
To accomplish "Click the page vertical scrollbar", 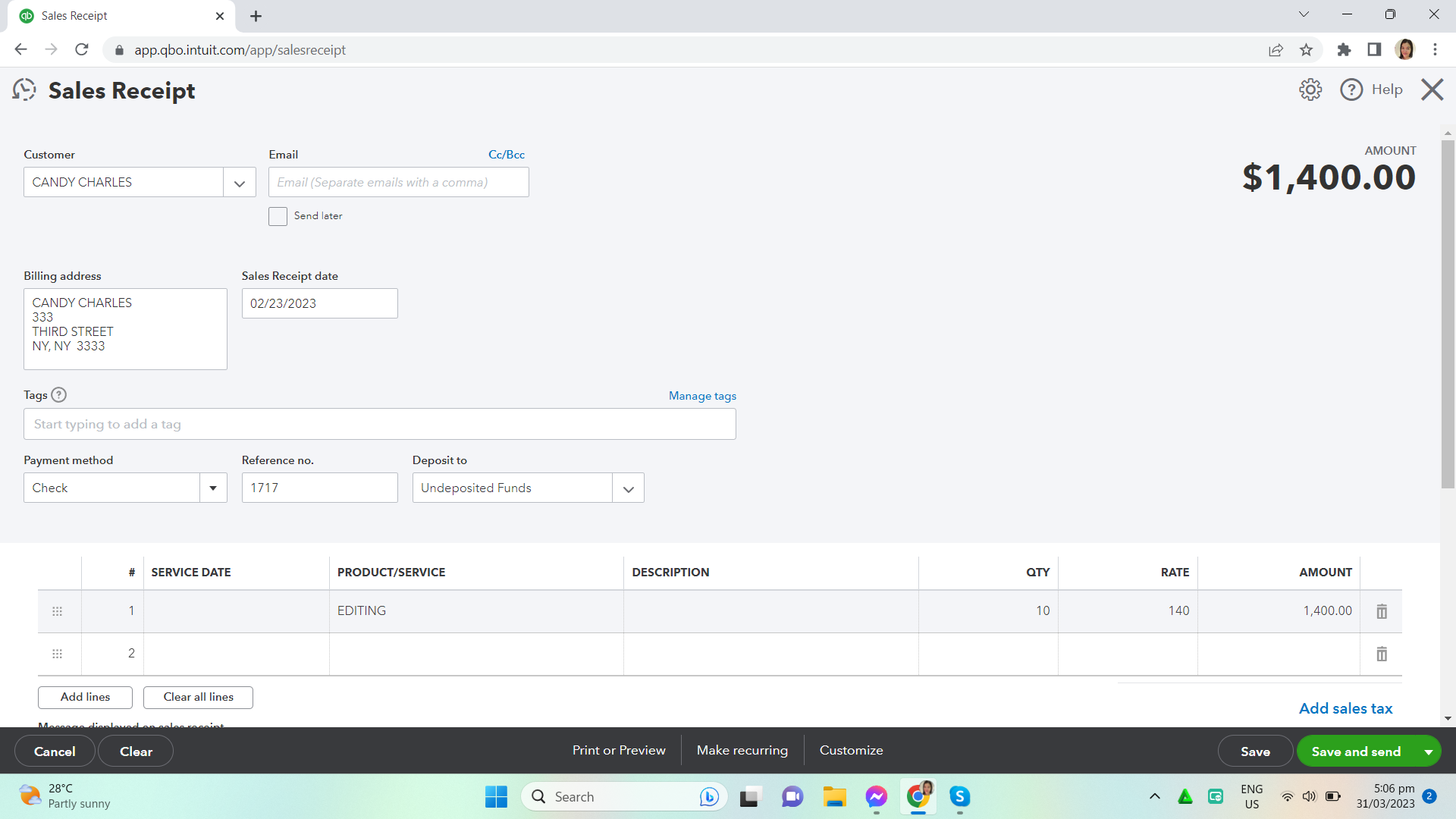I will (1448, 315).
